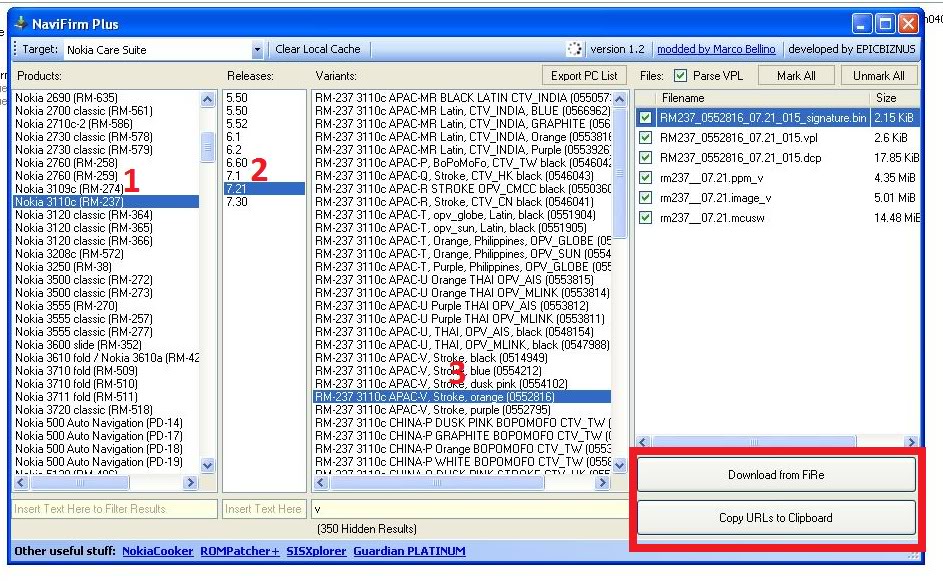This screenshot has width=943, height=585.
Task: Sort files by the Size column header
Action: 894,98
